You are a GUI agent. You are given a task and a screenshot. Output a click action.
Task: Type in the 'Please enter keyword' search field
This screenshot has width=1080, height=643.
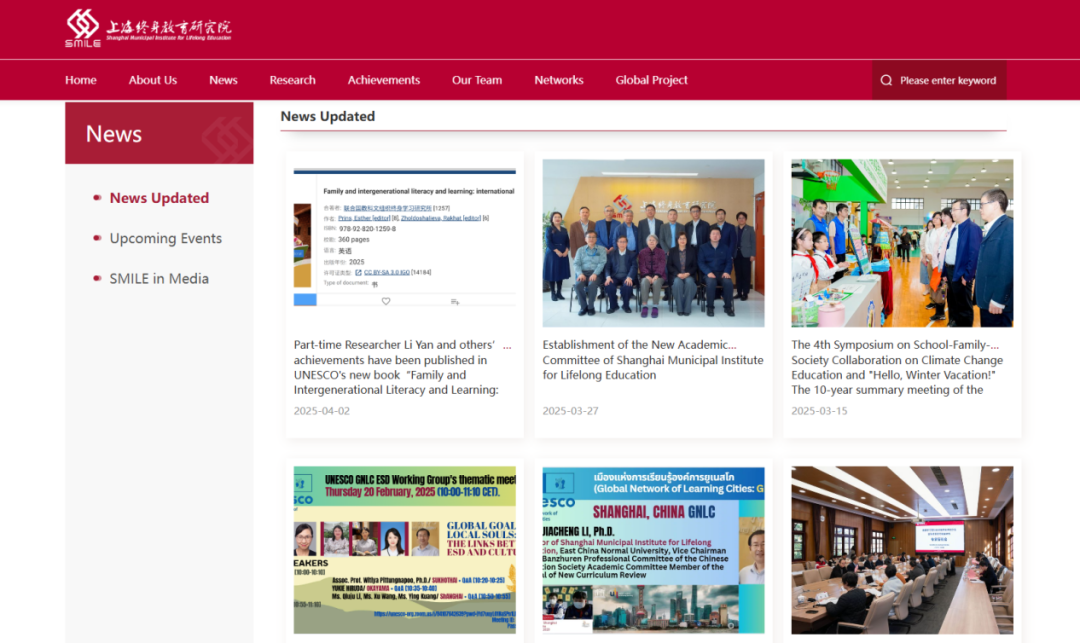pyautogui.click(x=948, y=80)
